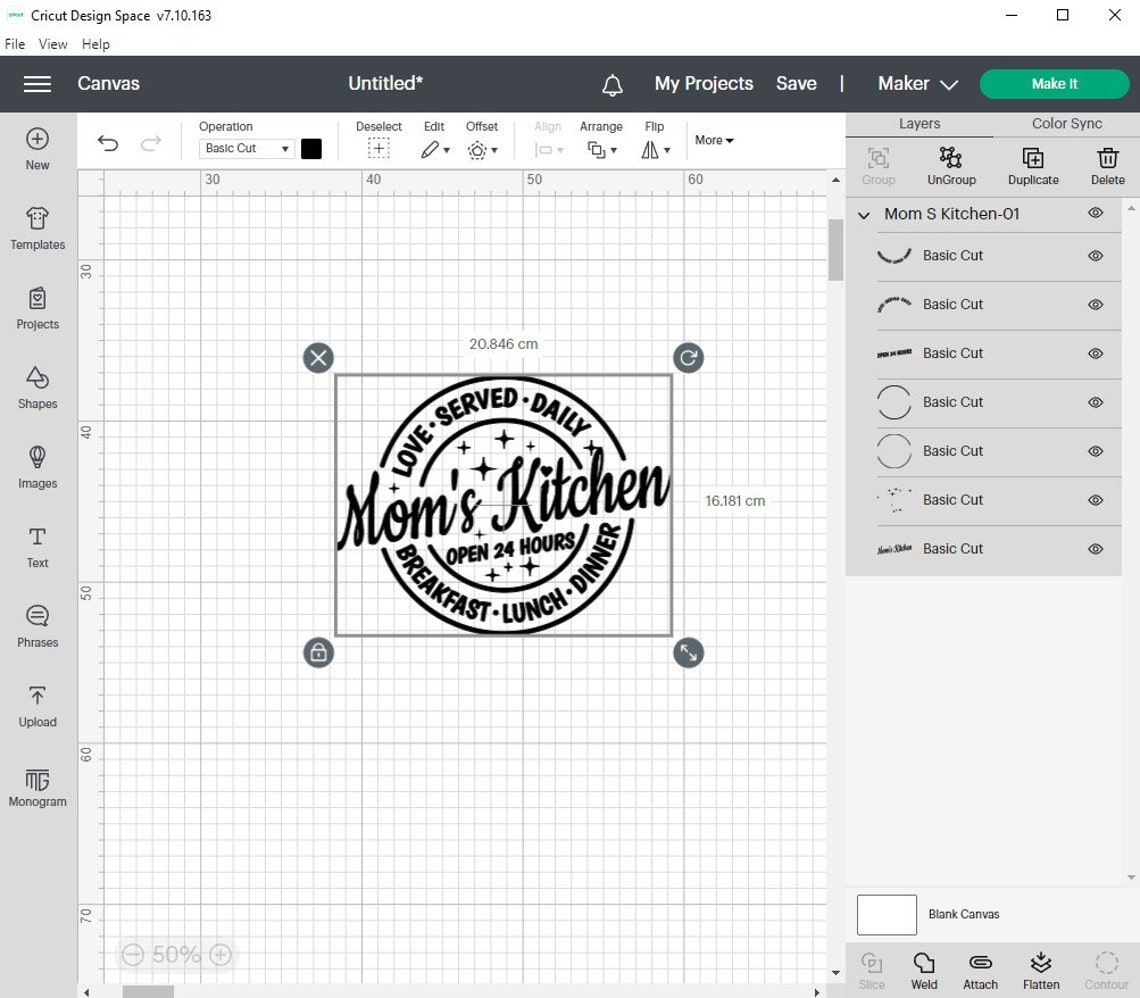Image resolution: width=1140 pixels, height=998 pixels.
Task: Click the Upload tool
Action: coord(37,705)
